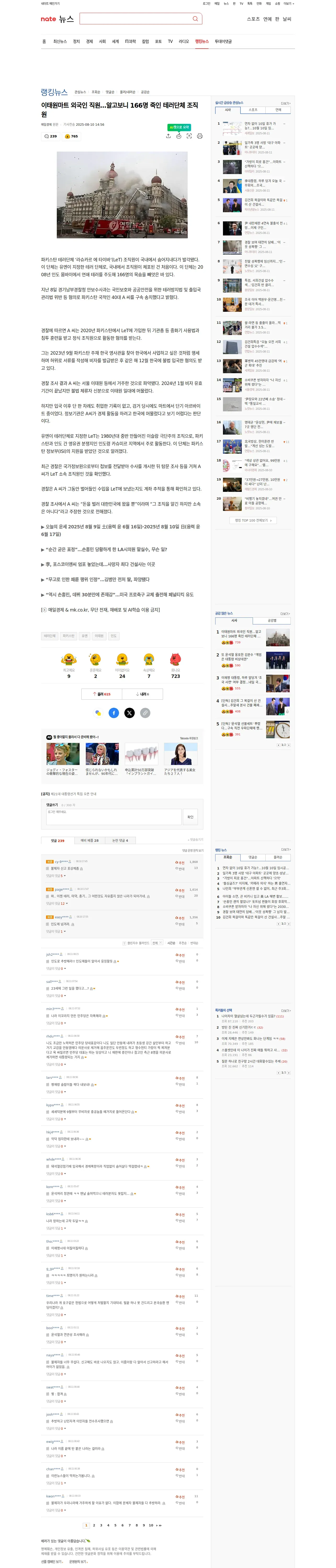Click 올려 upvote button showing 615
The height and width of the screenshot is (1568, 336).
point(102,694)
